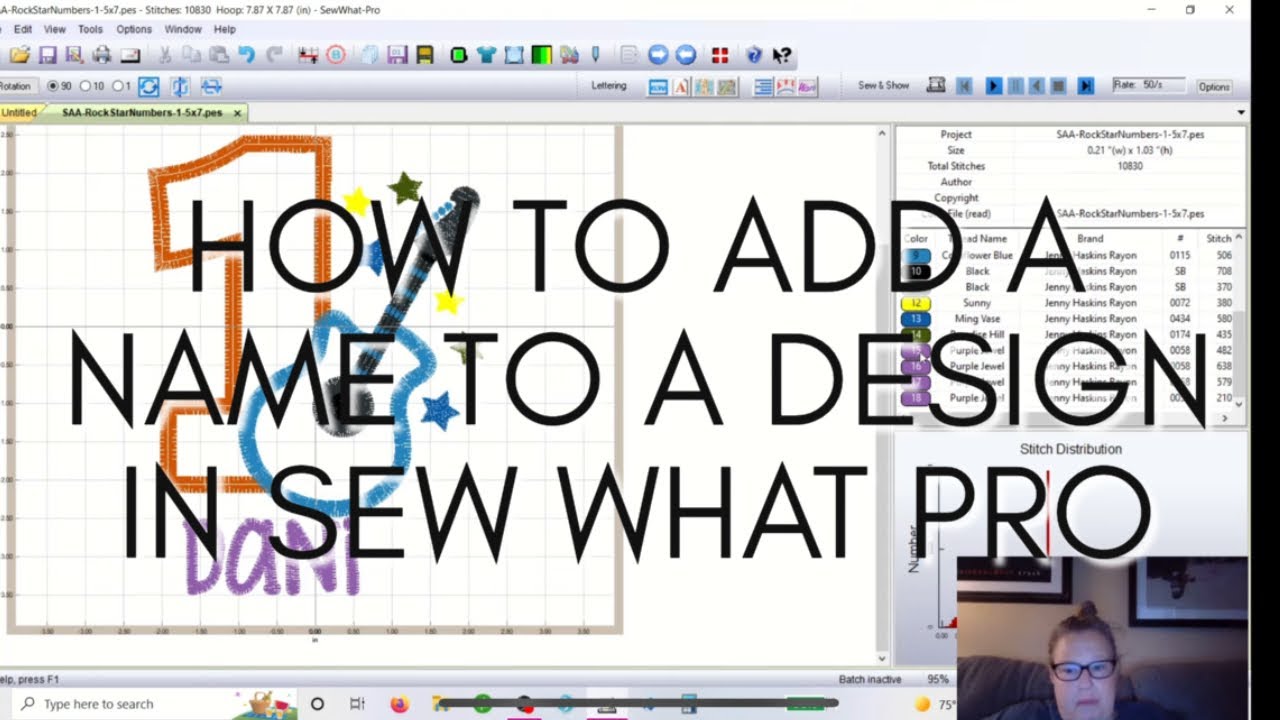
Task: Click the first blue Lettering tool icon
Action: [658, 87]
